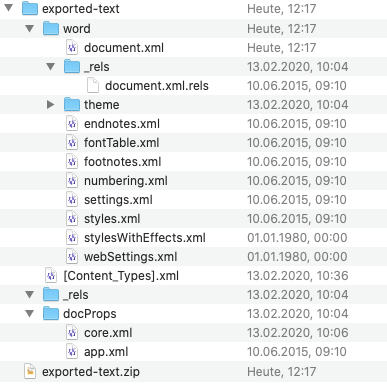Expand the theme folder triangle
Screen dimensions: 387x387
point(51,105)
